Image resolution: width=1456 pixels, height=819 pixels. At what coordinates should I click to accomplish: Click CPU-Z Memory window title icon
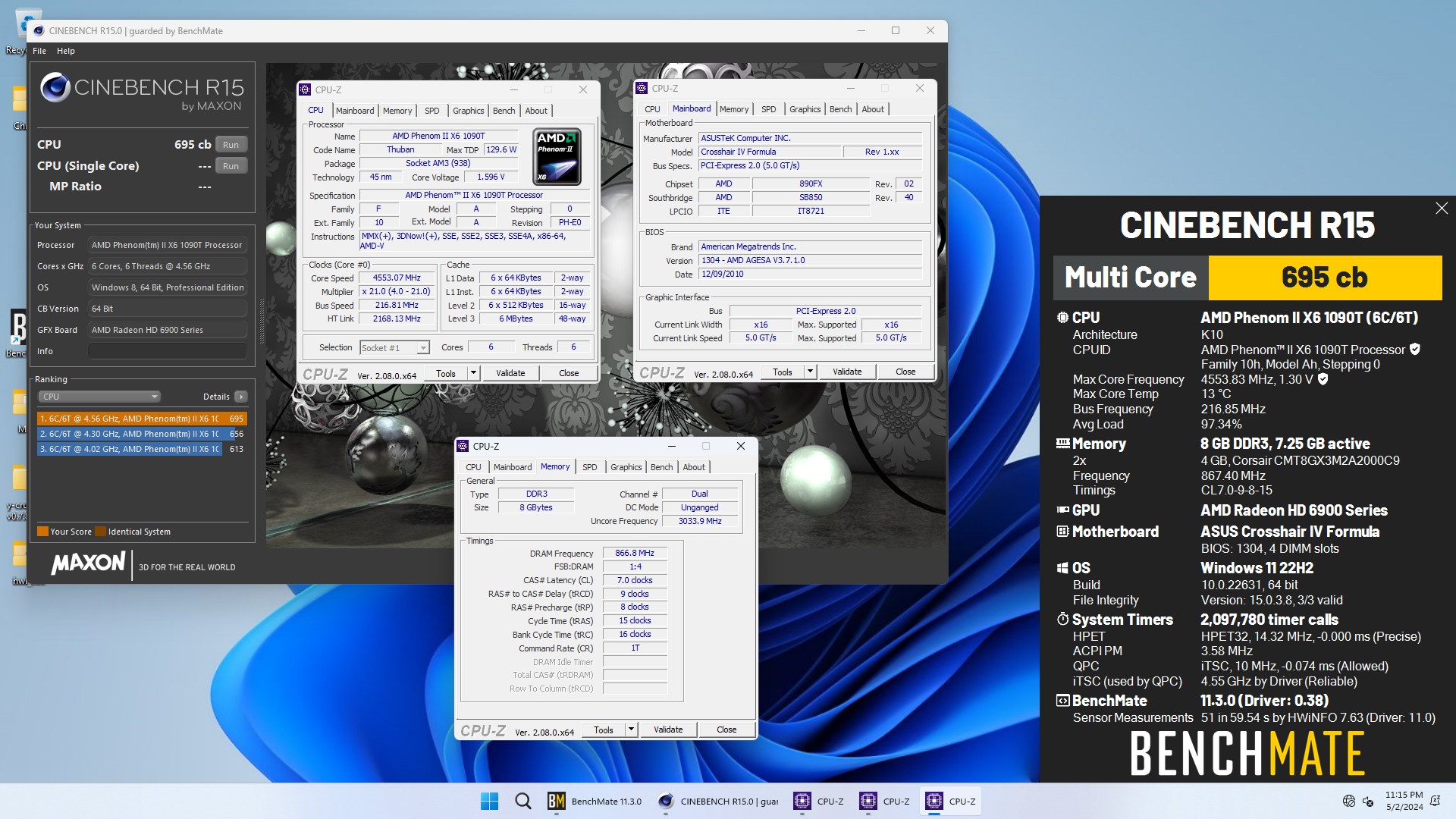pyautogui.click(x=463, y=446)
